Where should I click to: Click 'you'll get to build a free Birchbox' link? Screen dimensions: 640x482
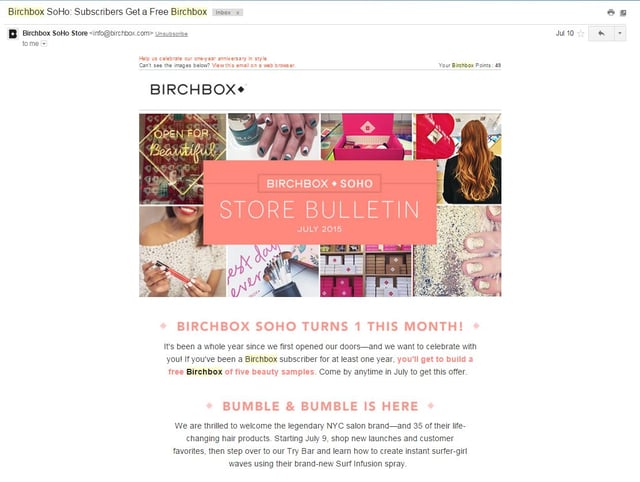click(321, 365)
